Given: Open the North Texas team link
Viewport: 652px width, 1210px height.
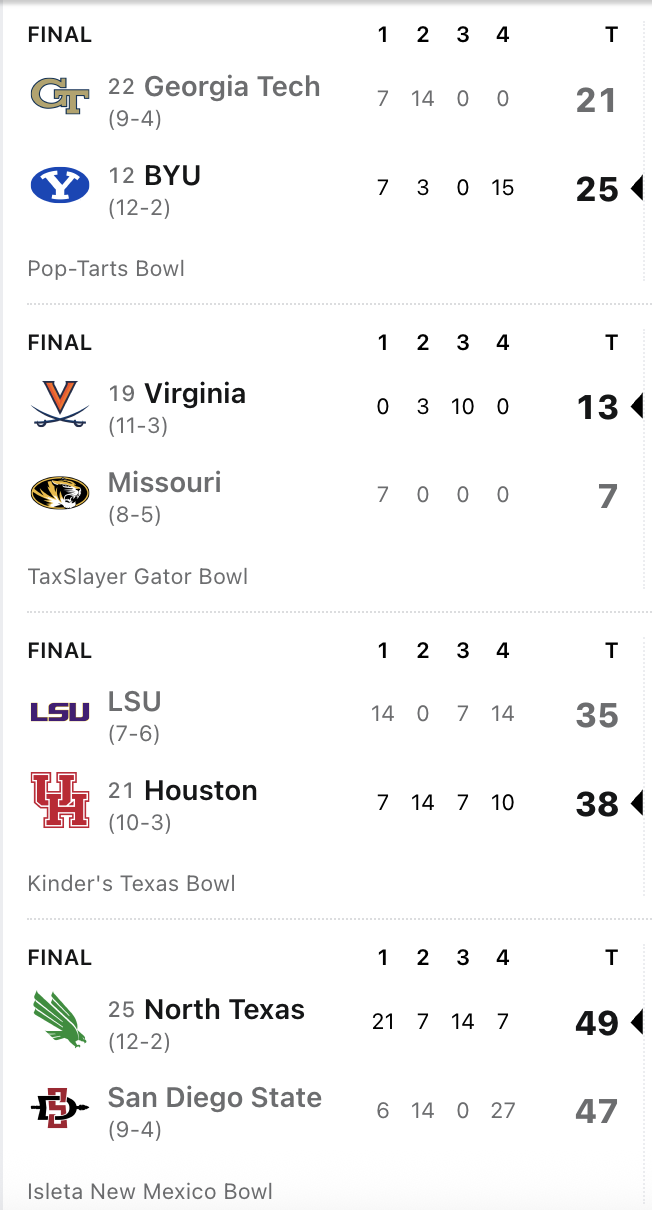Looking at the screenshot, I should [225, 1009].
